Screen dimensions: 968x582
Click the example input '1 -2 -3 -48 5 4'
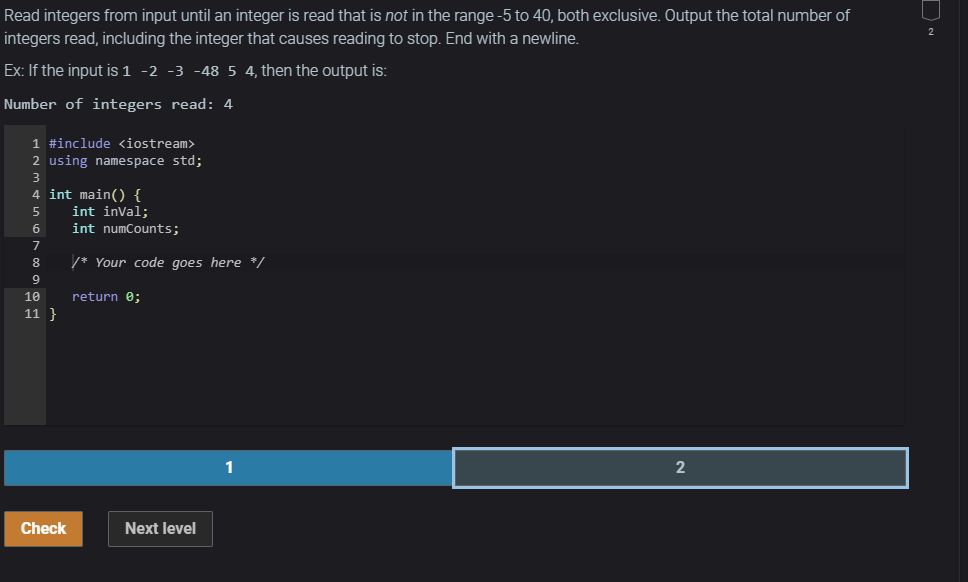click(188, 71)
